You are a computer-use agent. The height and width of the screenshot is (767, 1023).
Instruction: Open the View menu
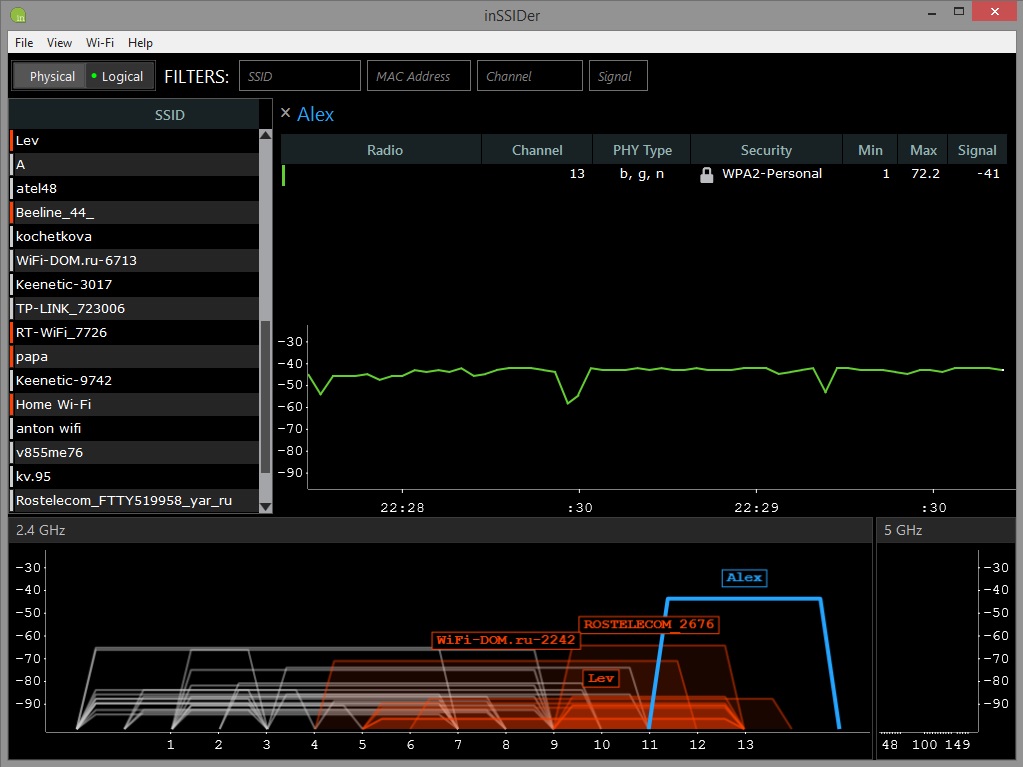59,43
